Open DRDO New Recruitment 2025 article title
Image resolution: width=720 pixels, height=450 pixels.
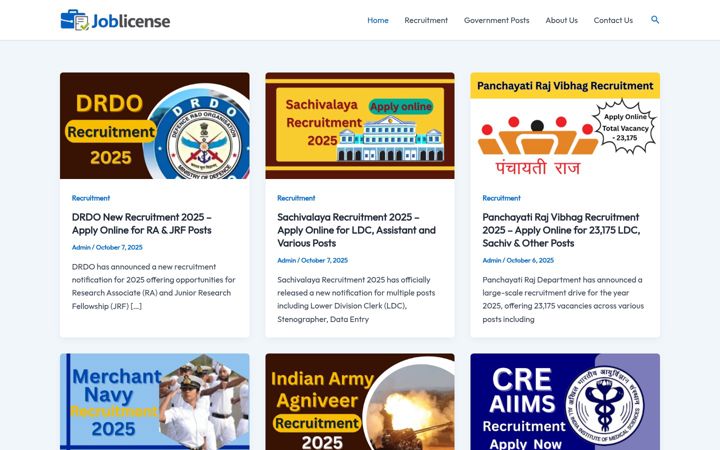(141, 224)
